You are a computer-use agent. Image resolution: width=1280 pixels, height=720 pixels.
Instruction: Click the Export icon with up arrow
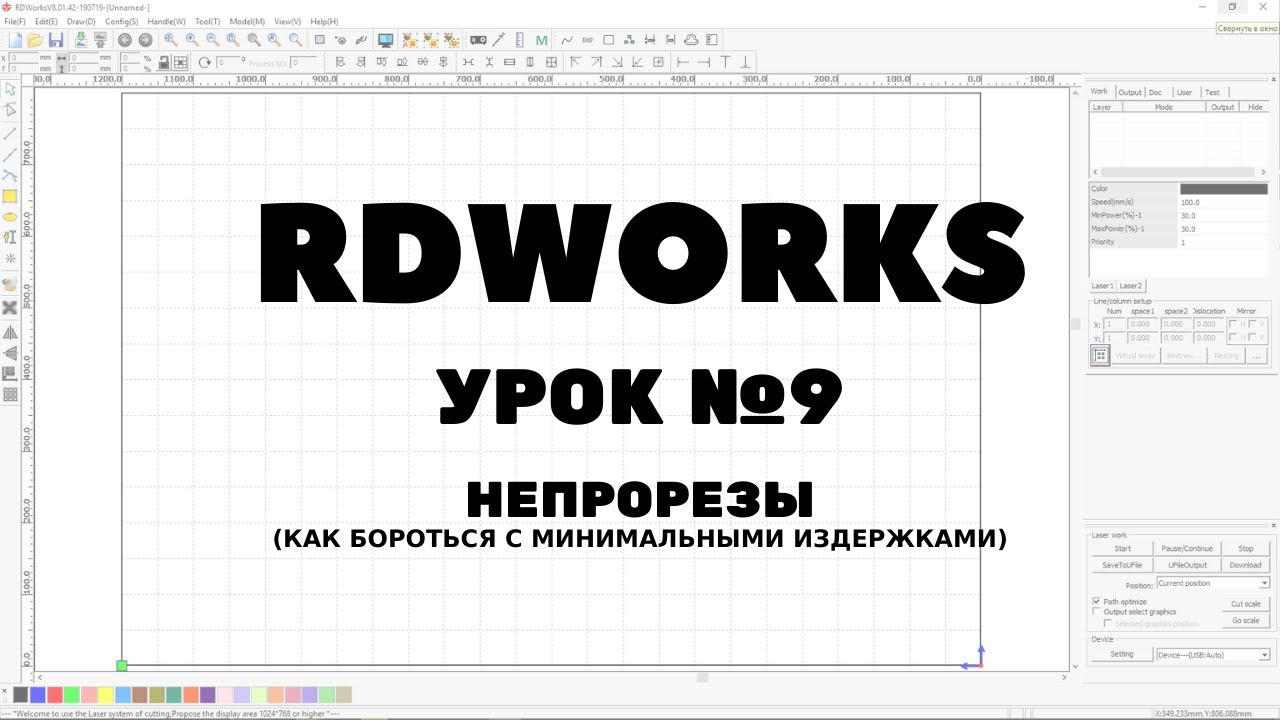tap(100, 40)
